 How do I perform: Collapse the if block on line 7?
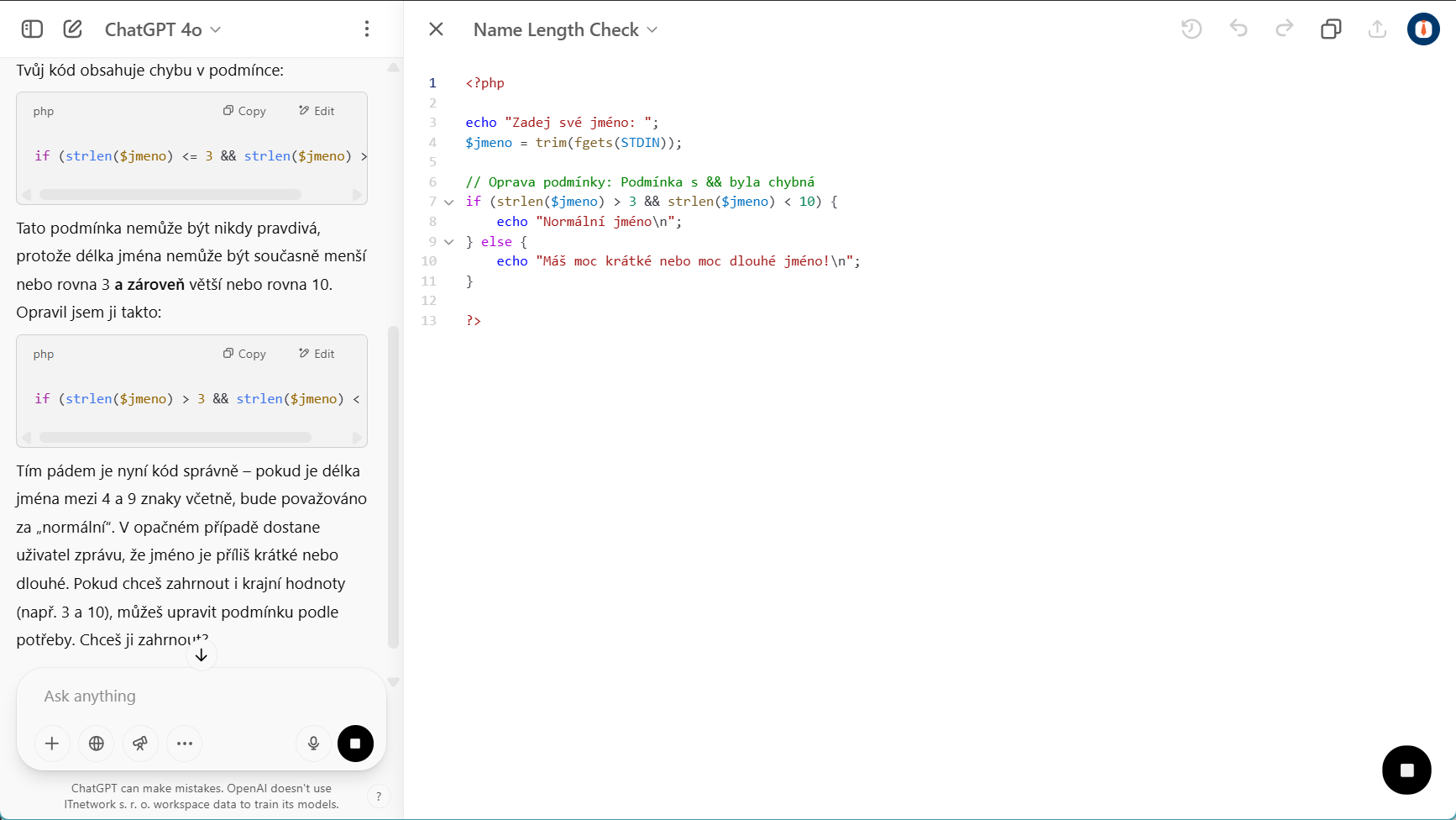[449, 202]
